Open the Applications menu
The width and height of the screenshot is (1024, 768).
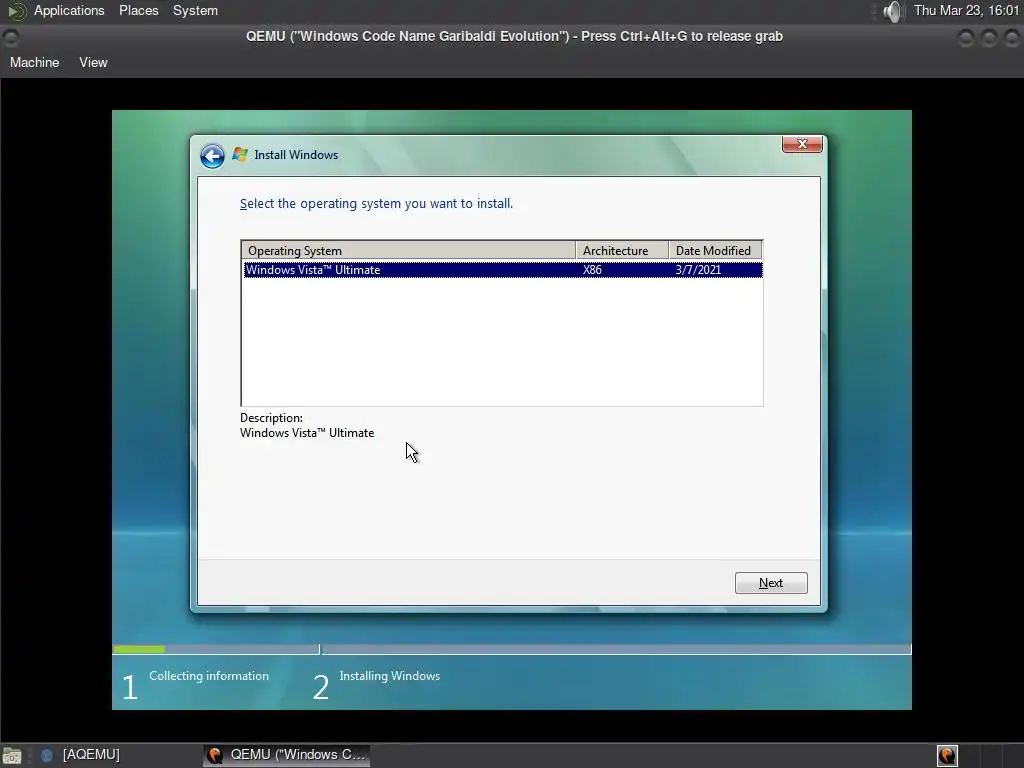click(69, 10)
